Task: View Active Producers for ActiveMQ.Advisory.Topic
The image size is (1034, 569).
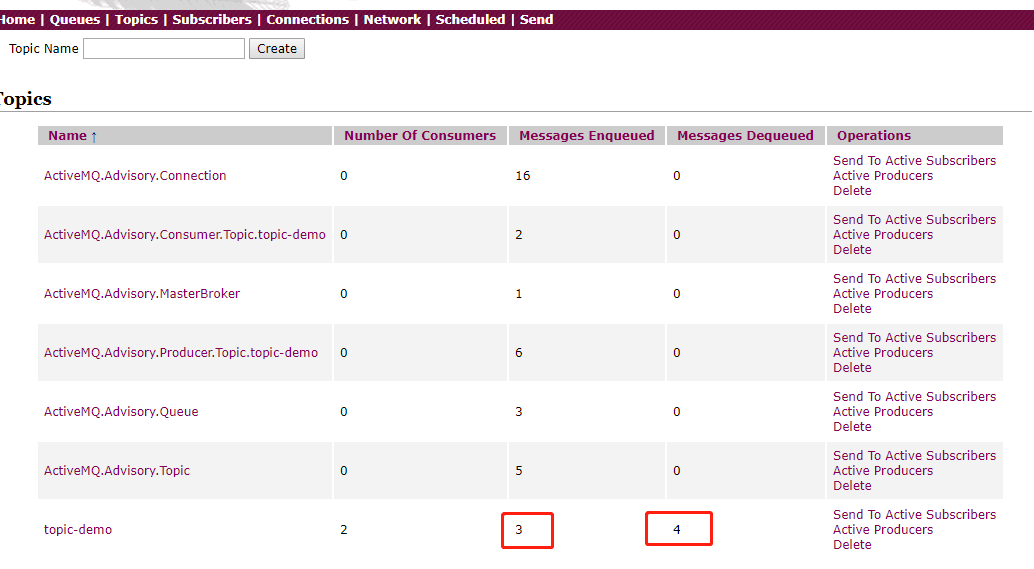Action: coord(882,471)
